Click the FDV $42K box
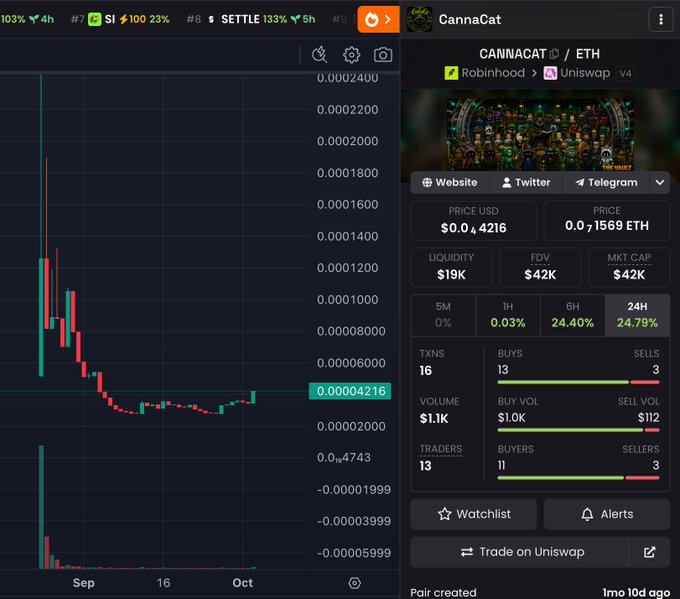Screen dimensions: 680x599 click(x=540, y=267)
